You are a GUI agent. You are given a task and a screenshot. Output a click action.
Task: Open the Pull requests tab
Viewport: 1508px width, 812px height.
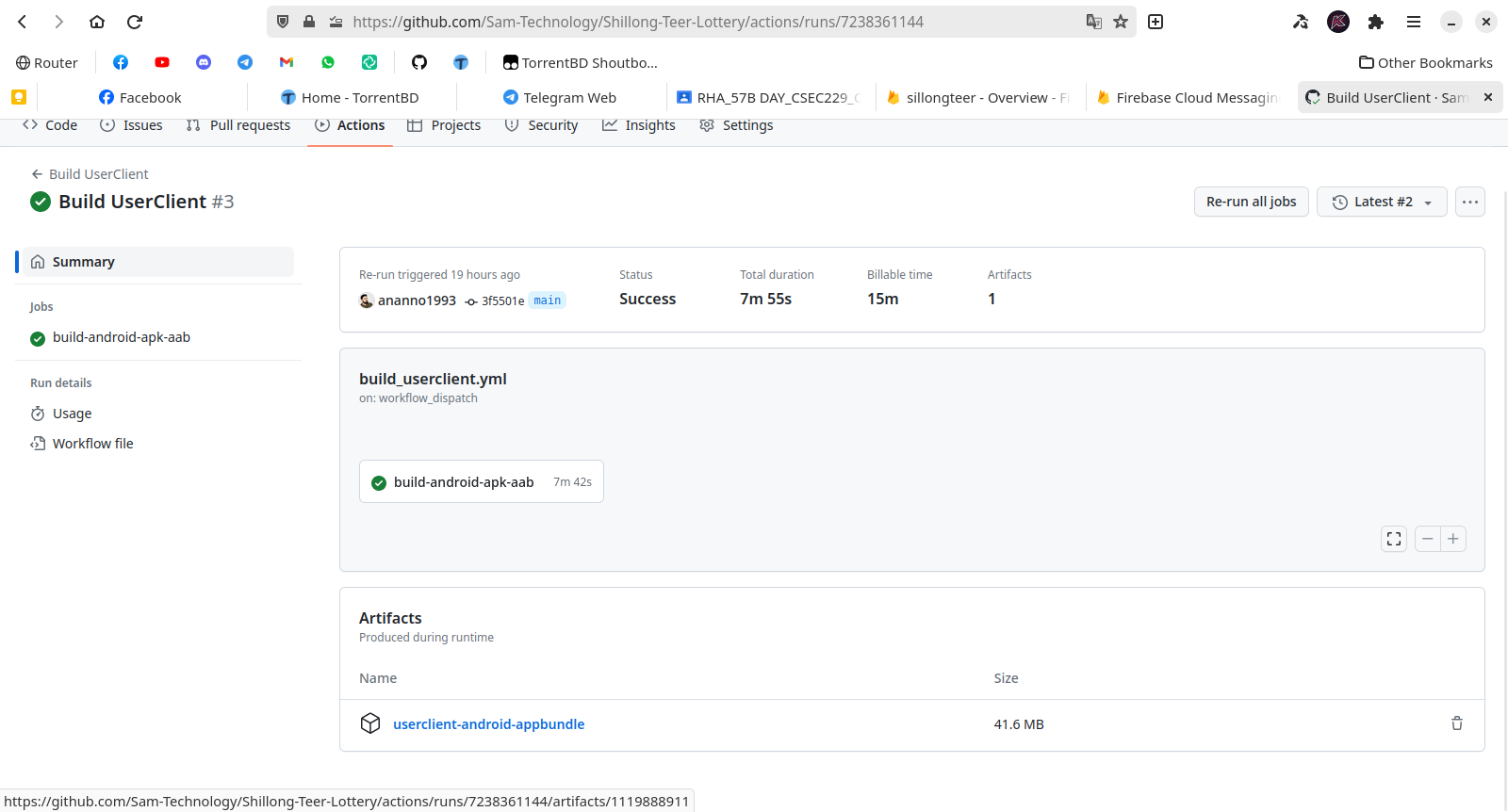238,125
